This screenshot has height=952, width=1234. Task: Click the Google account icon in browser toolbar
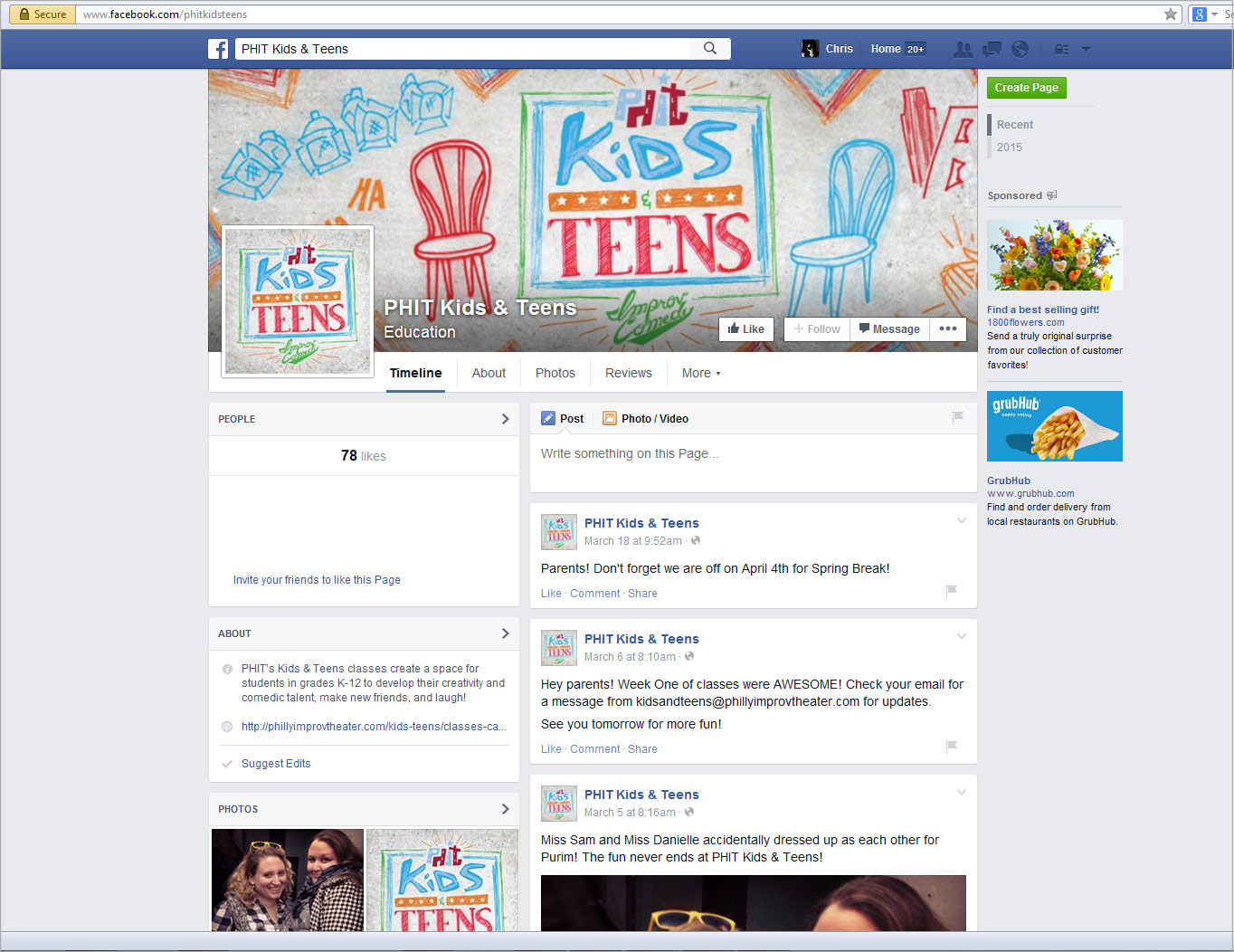pyautogui.click(x=1200, y=14)
